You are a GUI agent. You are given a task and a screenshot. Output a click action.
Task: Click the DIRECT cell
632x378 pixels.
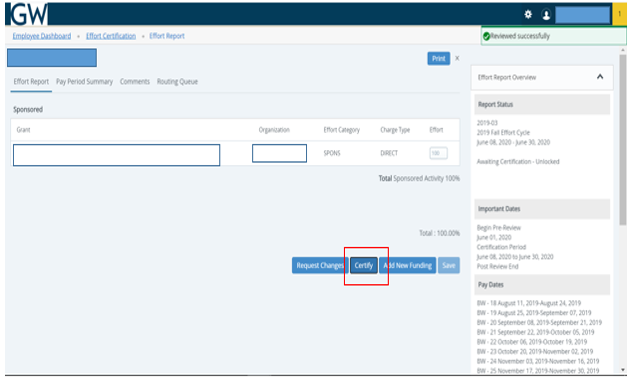(389, 153)
